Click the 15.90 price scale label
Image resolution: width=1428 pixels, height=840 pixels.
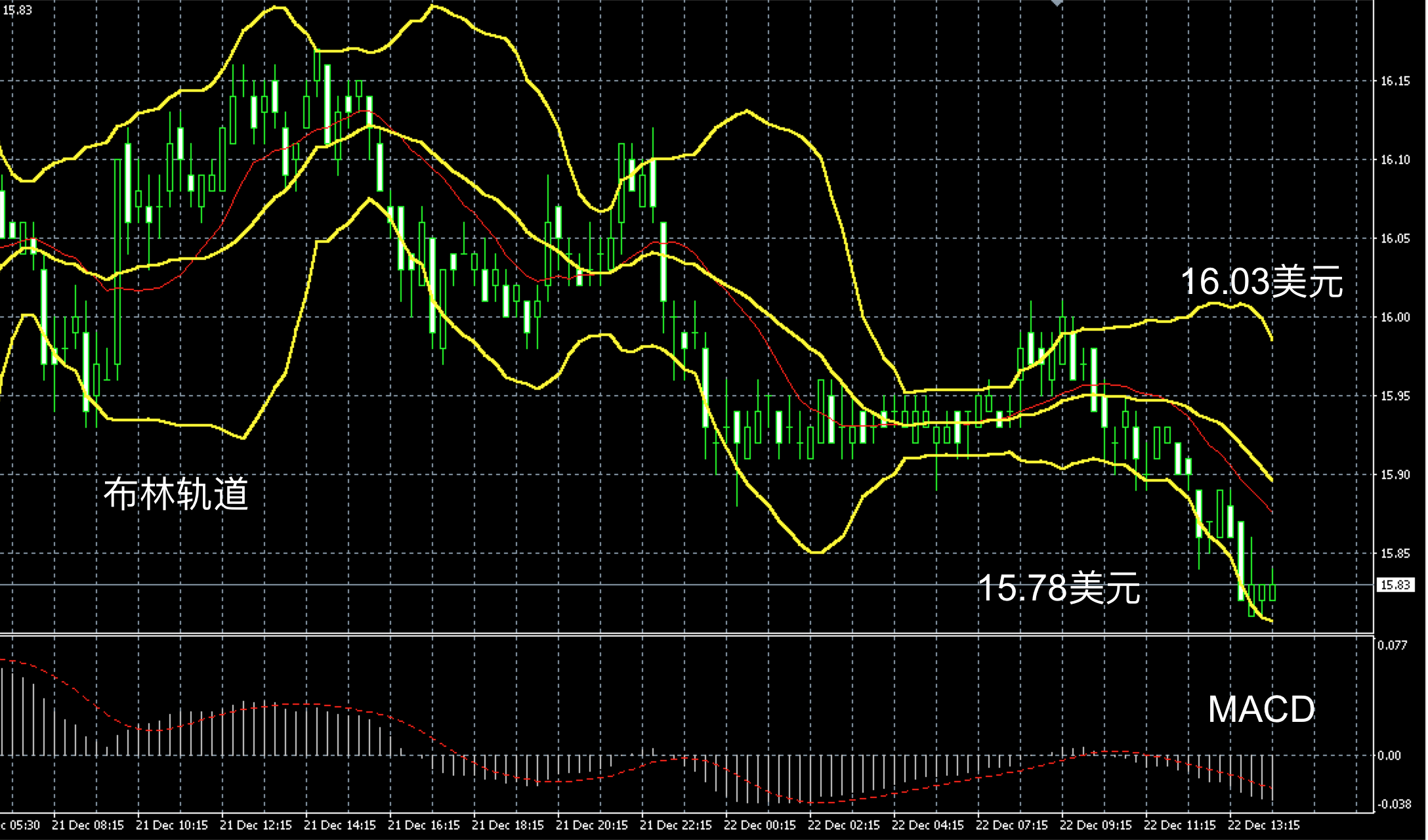coord(1395,474)
